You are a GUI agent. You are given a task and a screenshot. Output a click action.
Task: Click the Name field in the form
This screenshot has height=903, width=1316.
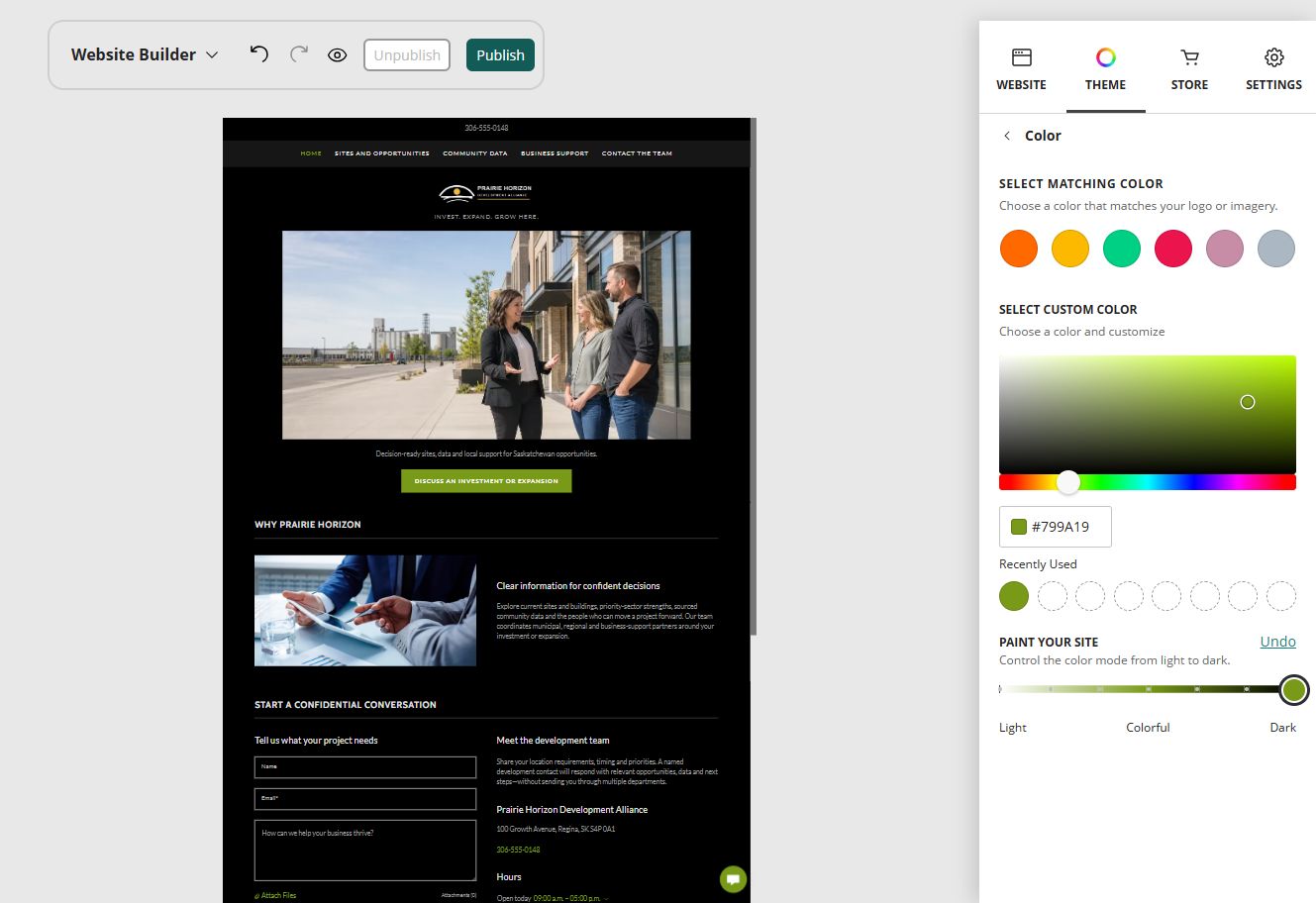coord(365,767)
